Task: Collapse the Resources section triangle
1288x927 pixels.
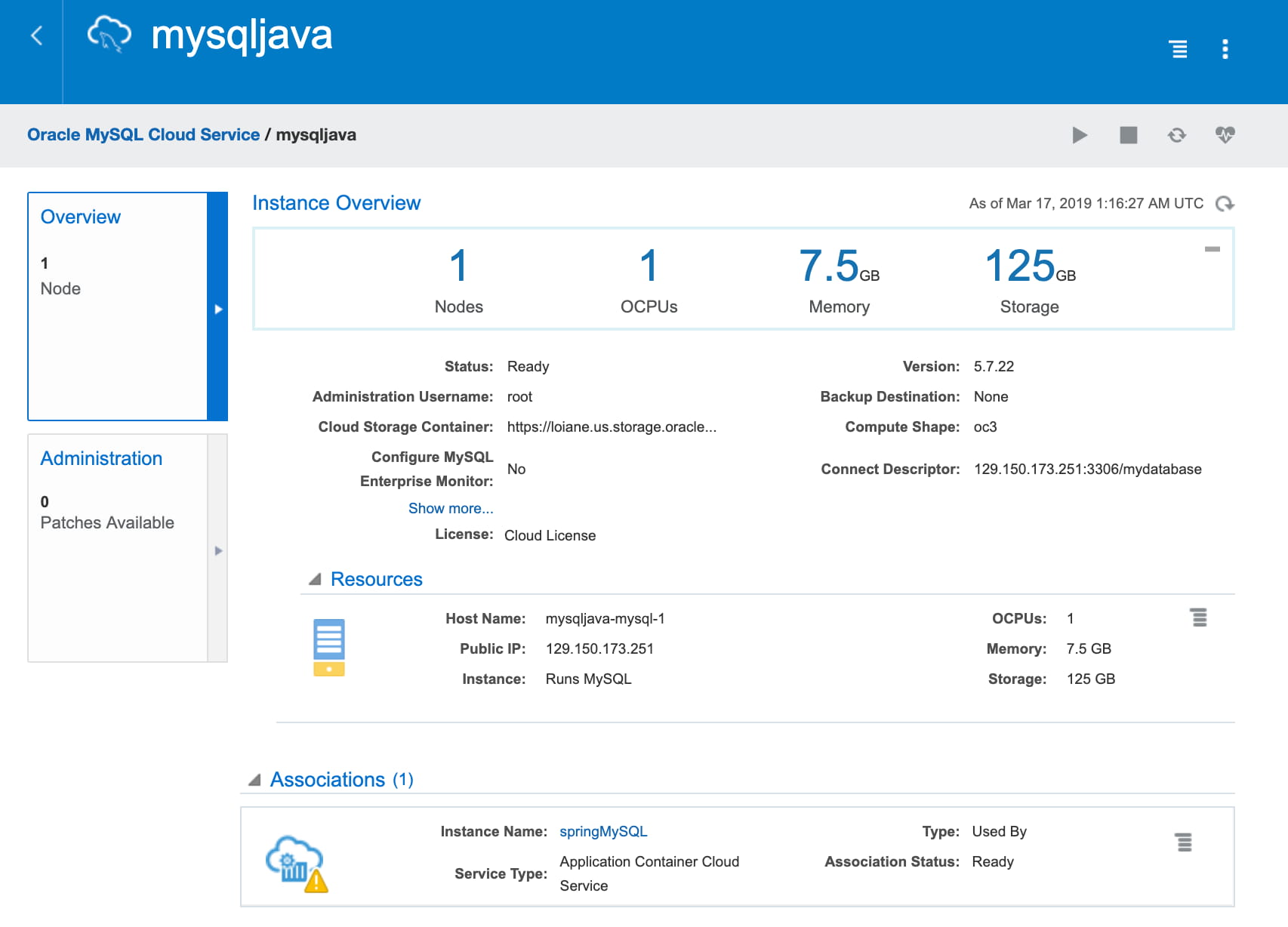Action: click(x=315, y=579)
